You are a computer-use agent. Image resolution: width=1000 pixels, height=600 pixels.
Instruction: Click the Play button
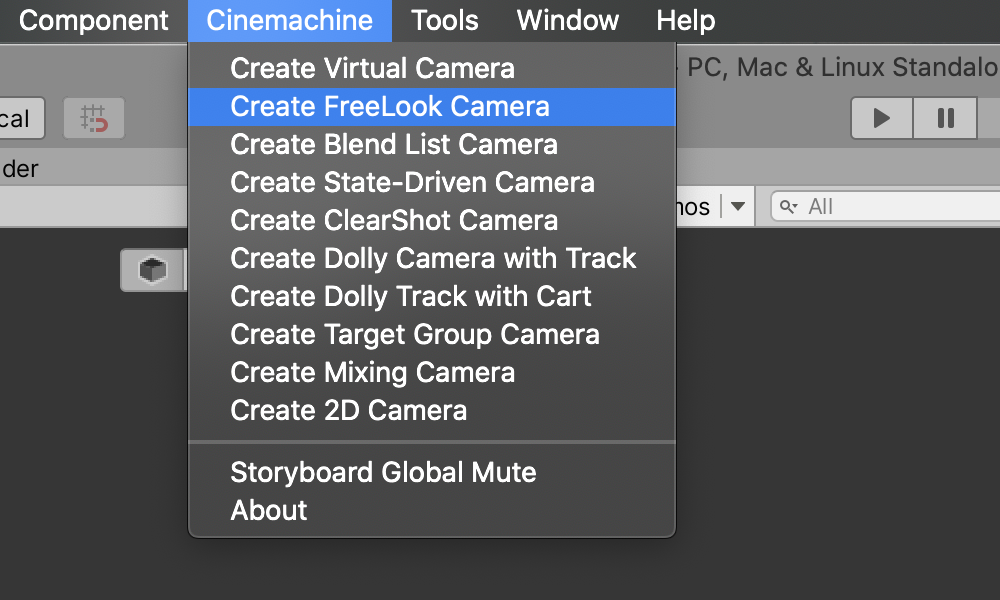coord(881,118)
